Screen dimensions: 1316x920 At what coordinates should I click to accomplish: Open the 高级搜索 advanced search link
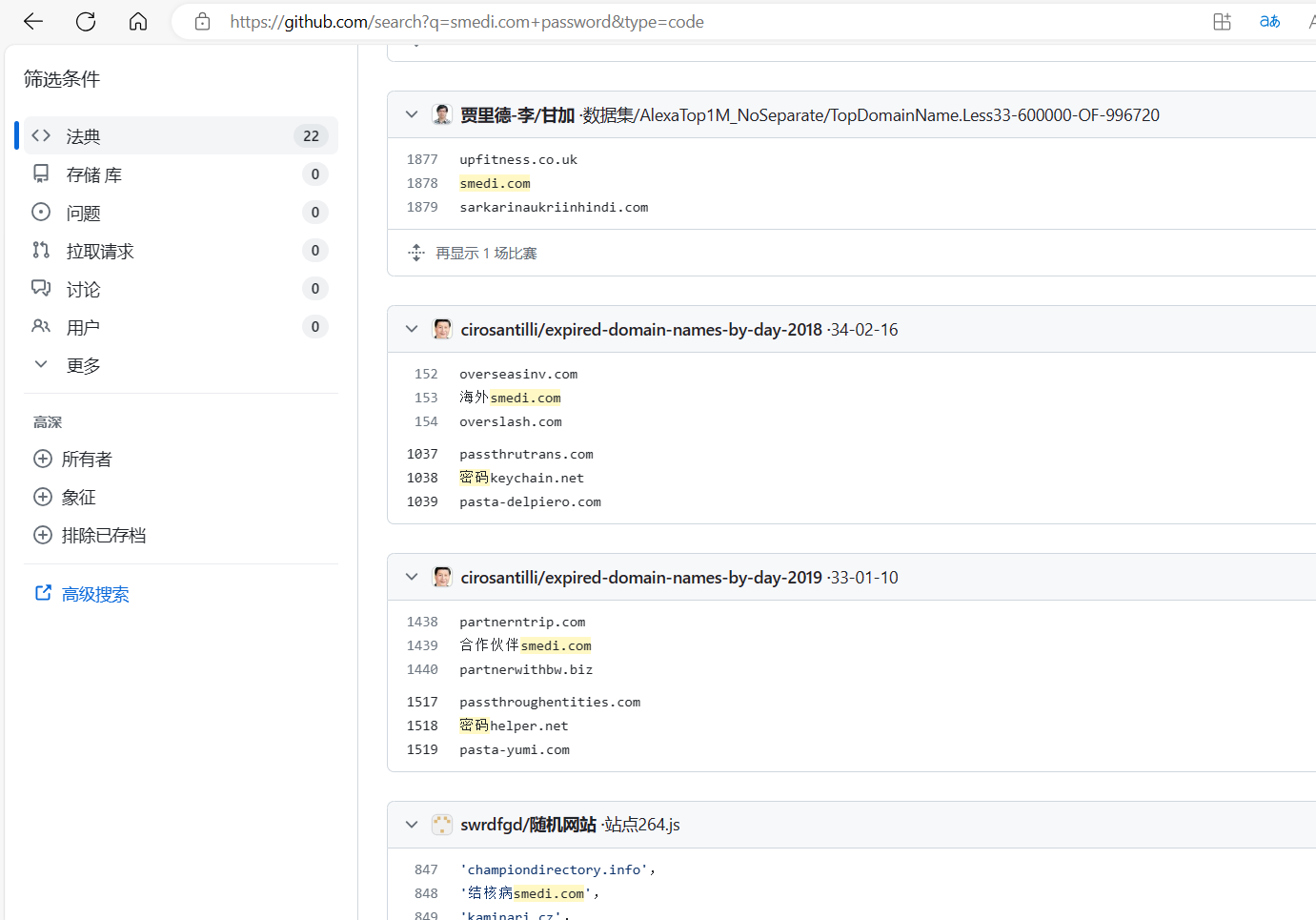tap(82, 594)
